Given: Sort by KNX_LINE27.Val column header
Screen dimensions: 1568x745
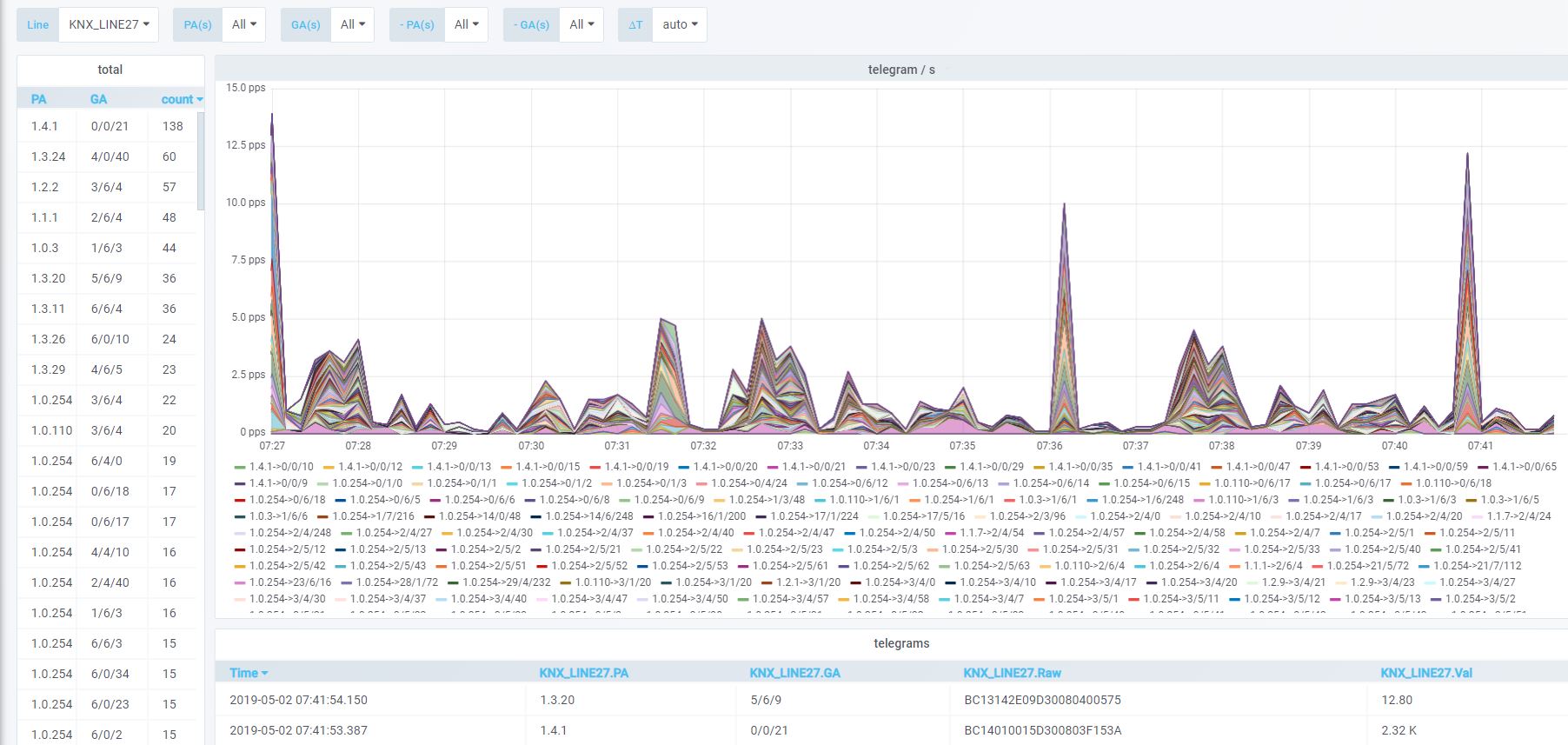Looking at the screenshot, I should point(1426,673).
